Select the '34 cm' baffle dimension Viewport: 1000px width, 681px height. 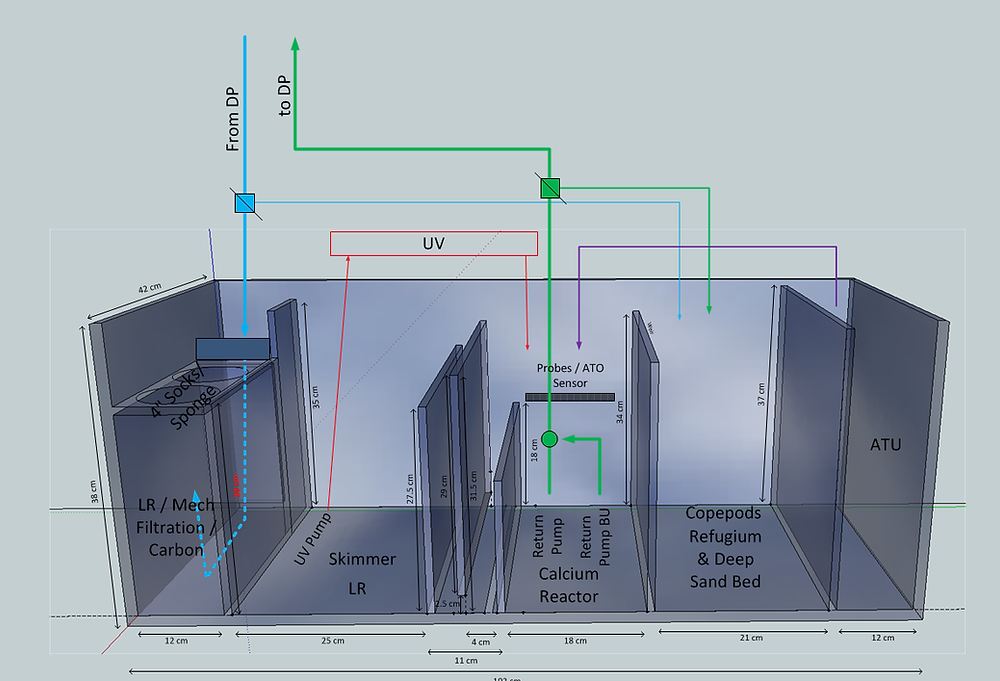click(x=620, y=412)
